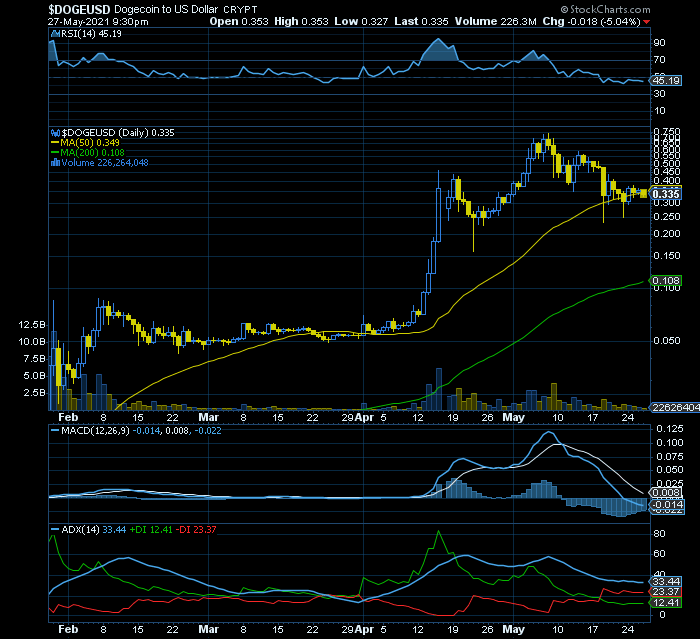Viewport: 700px width, 639px height.
Task: Click the 70 level on the RSI axis
Action: pyautogui.click(x=659, y=60)
